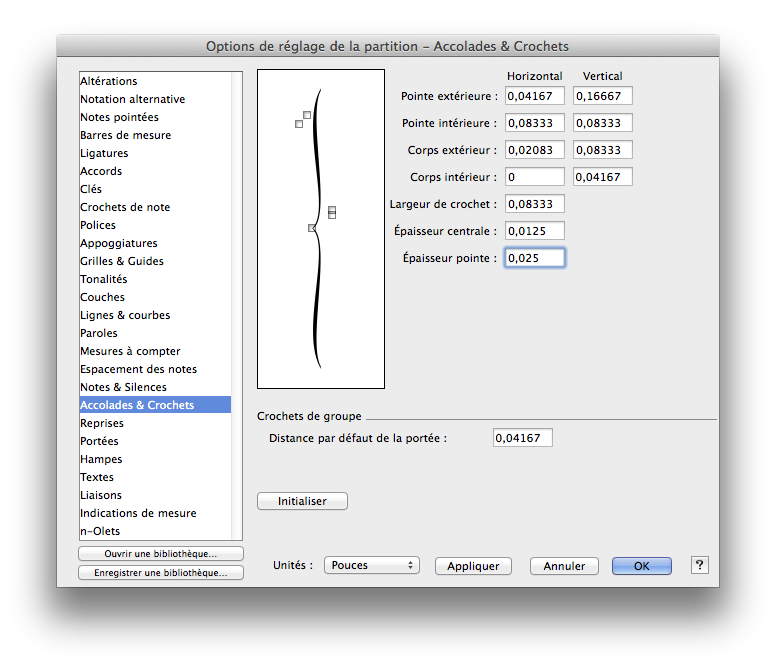Viewport: 776px width, 666px height.
Task: Click the Pointe extérieure horizontal field
Action: coord(534,96)
